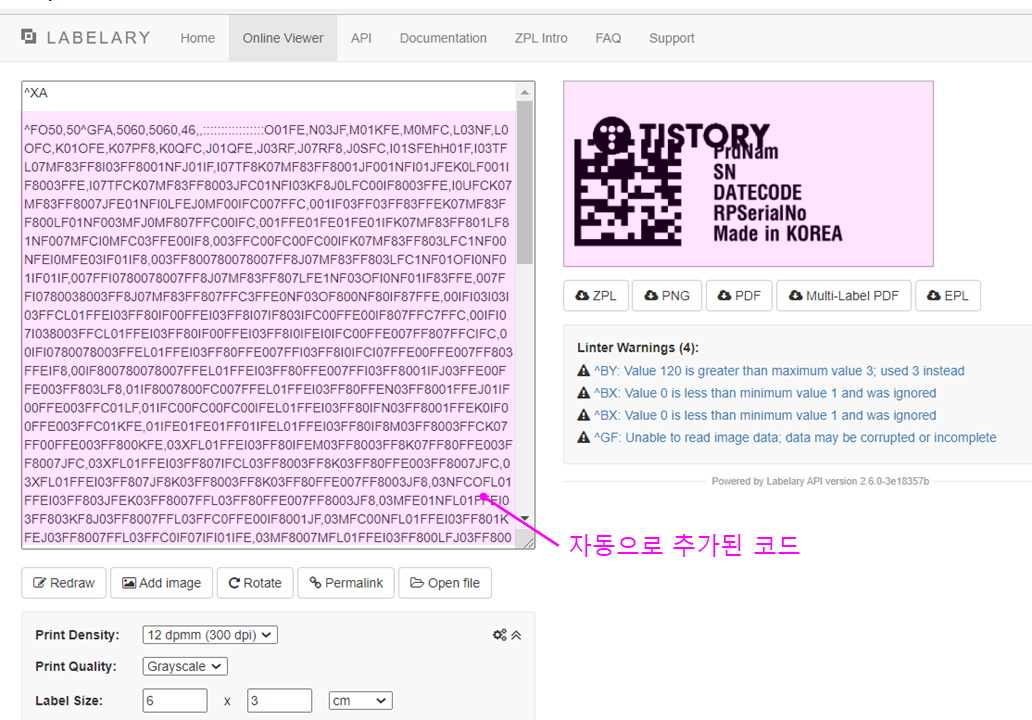
Task: Click the Permalink button
Action: (346, 583)
